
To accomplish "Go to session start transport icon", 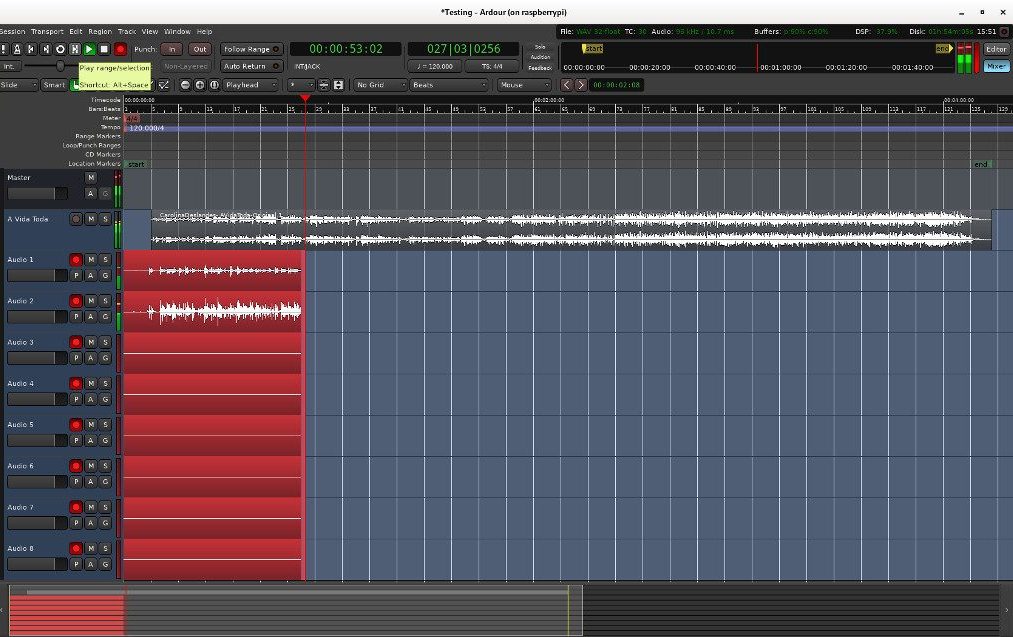I will 31,49.
